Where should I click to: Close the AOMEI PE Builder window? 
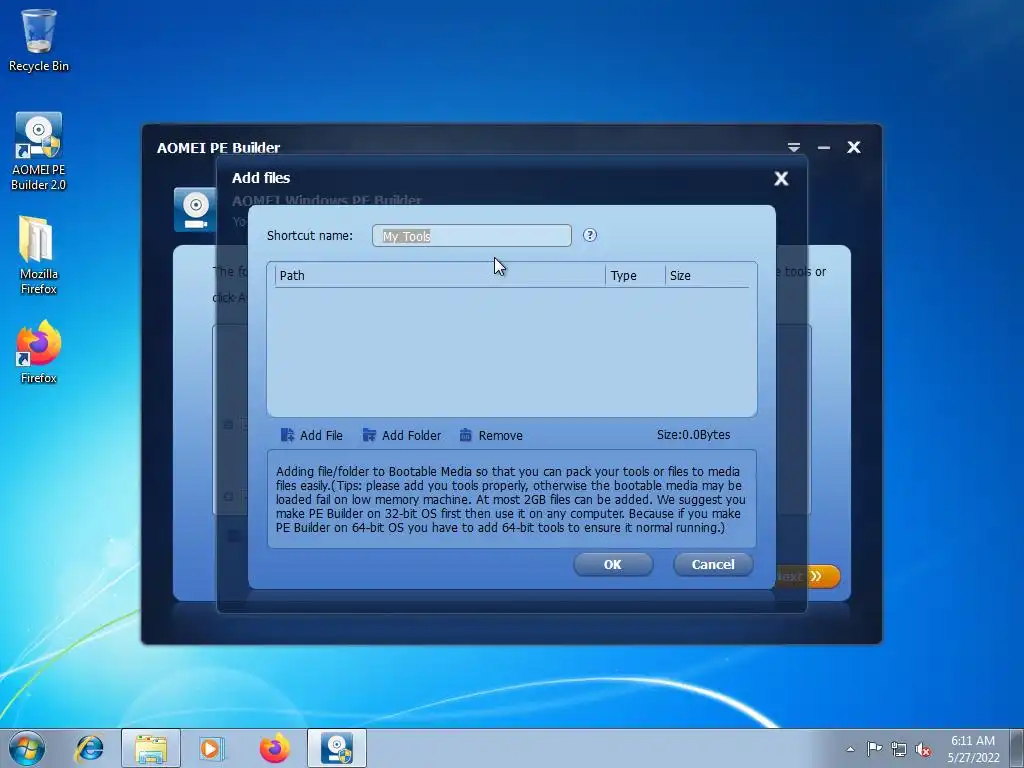coord(854,147)
